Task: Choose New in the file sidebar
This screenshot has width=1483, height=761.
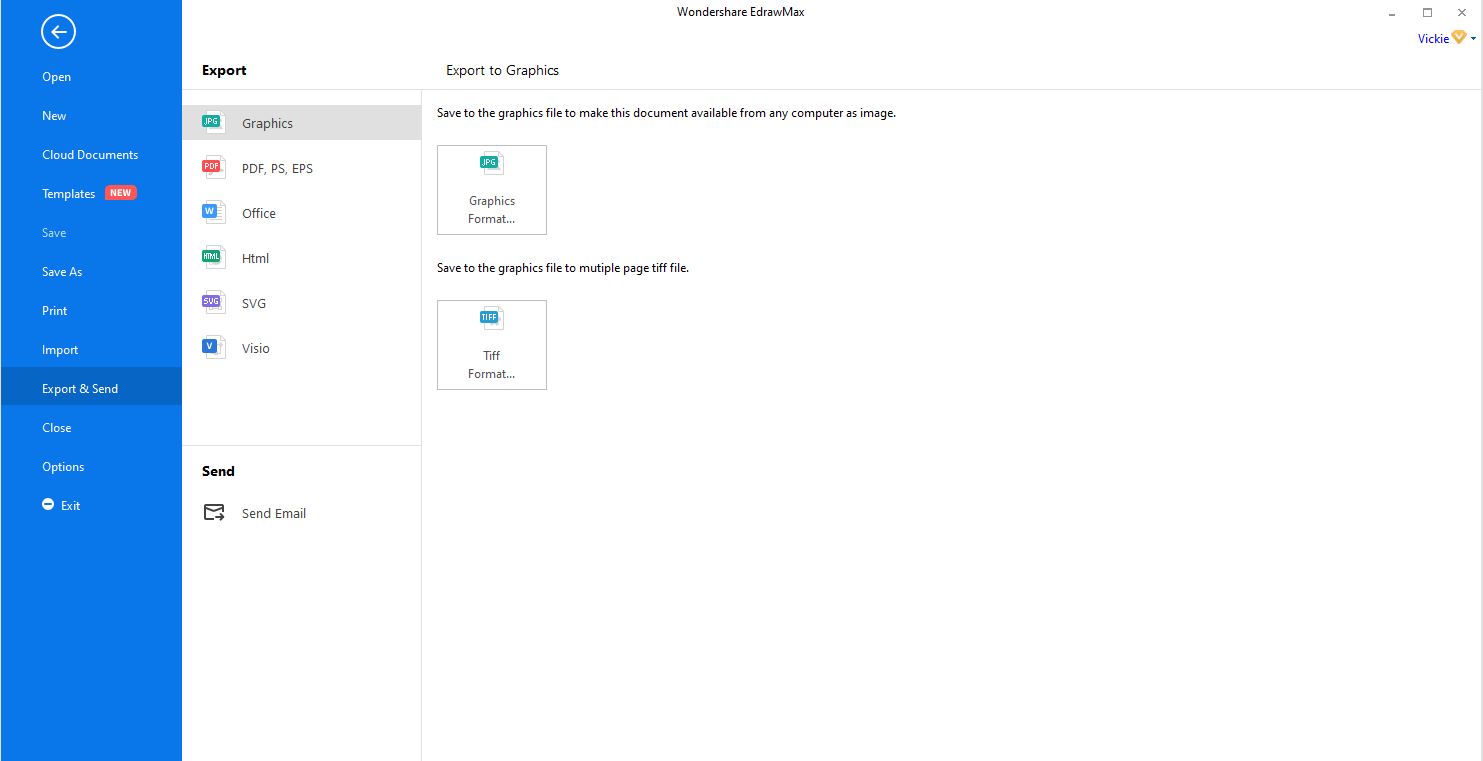Action: coord(54,116)
